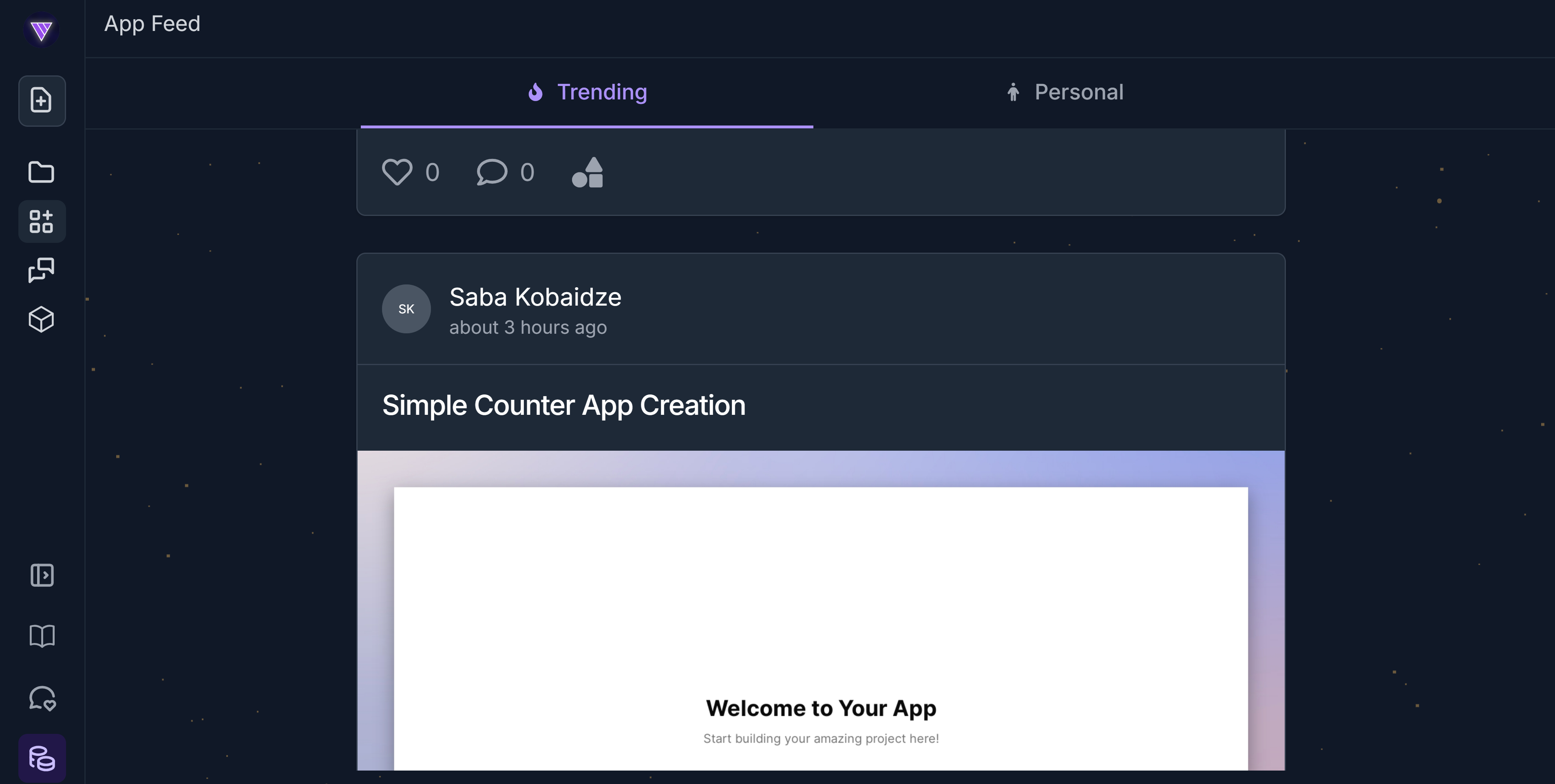
Task: Select the apps grid plus sidebar icon
Action: click(42, 222)
